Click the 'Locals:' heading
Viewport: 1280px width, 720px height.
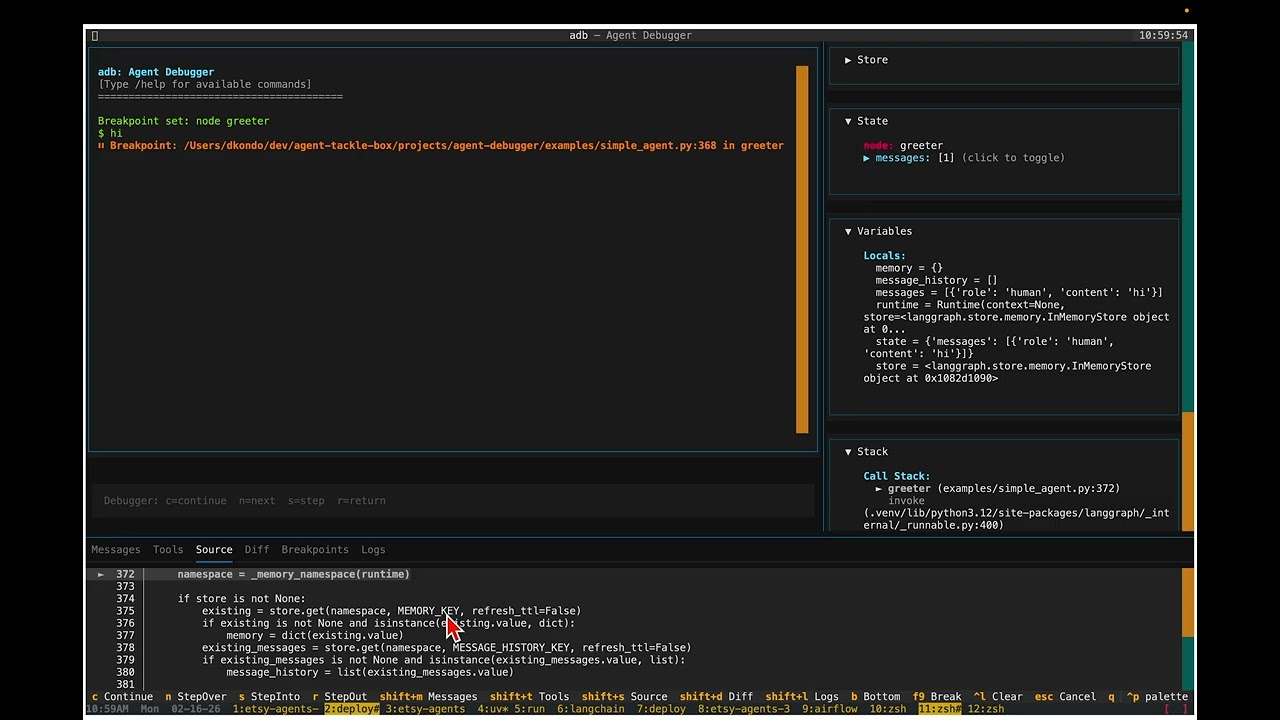tap(884, 256)
